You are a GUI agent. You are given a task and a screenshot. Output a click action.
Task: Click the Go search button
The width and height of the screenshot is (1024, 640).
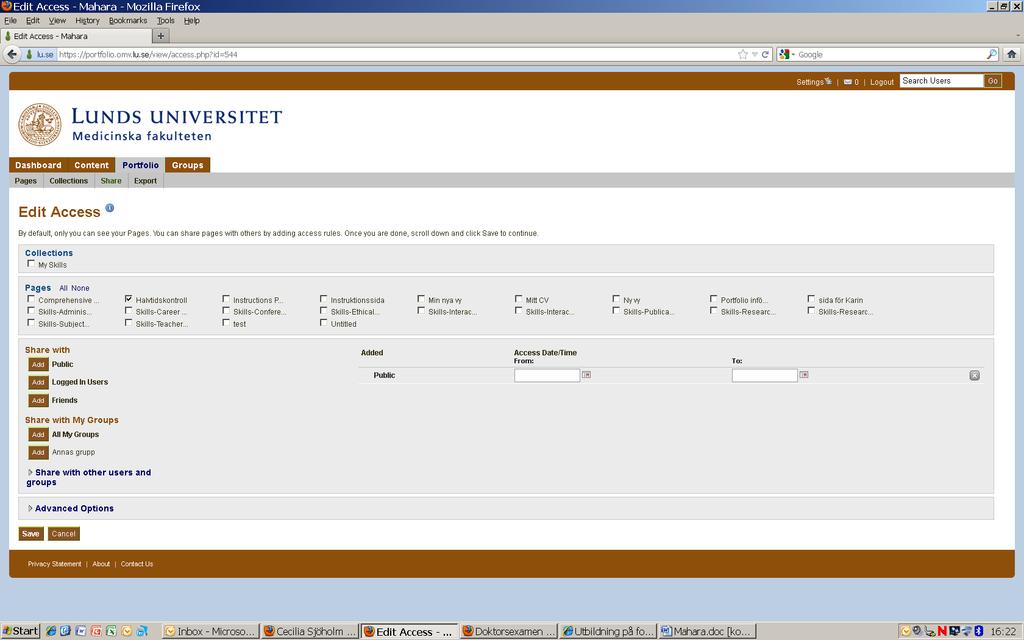pos(993,81)
